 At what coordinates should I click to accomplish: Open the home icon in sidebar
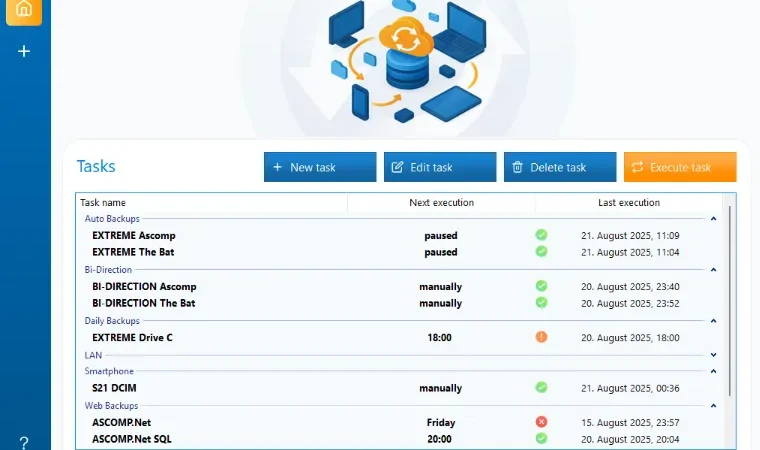pyautogui.click(x=24, y=10)
